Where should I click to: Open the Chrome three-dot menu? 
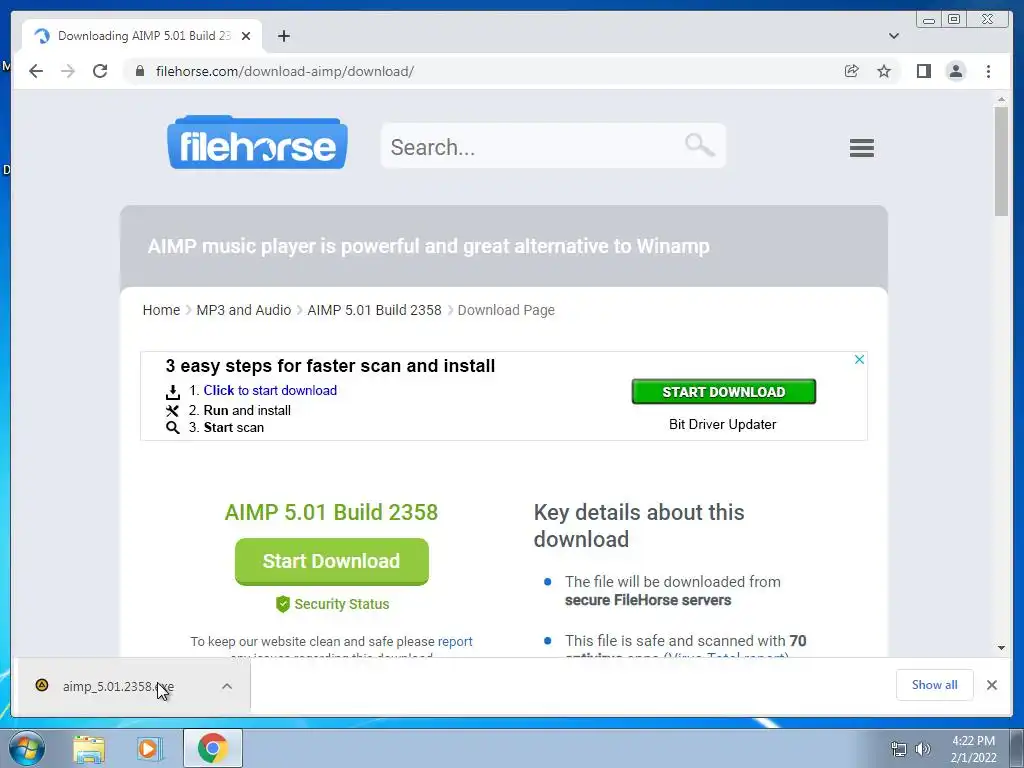[988, 71]
